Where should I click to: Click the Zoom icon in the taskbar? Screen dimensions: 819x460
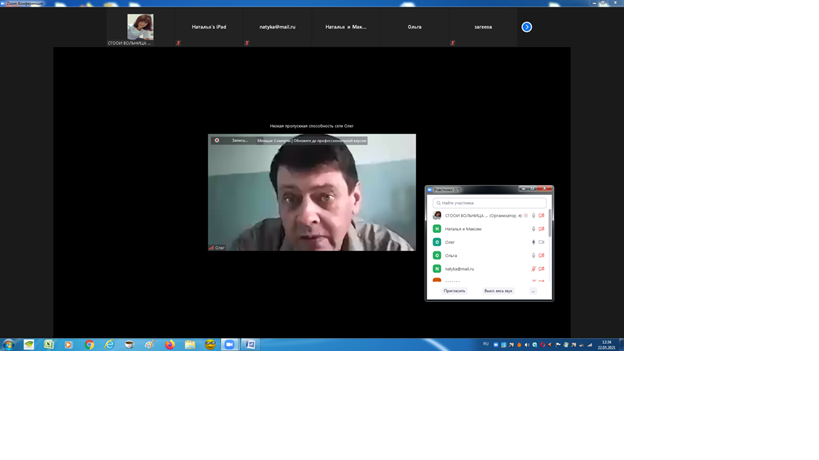coord(229,345)
